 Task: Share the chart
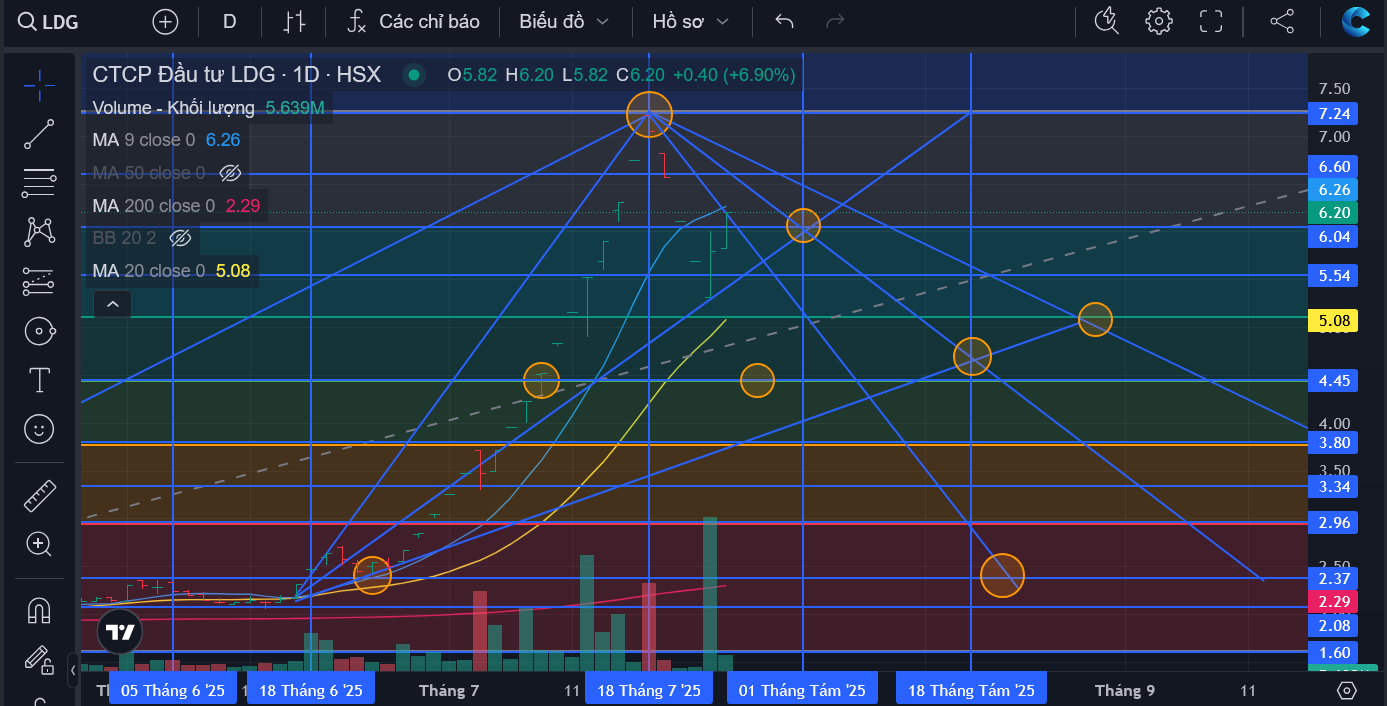coord(1282,21)
